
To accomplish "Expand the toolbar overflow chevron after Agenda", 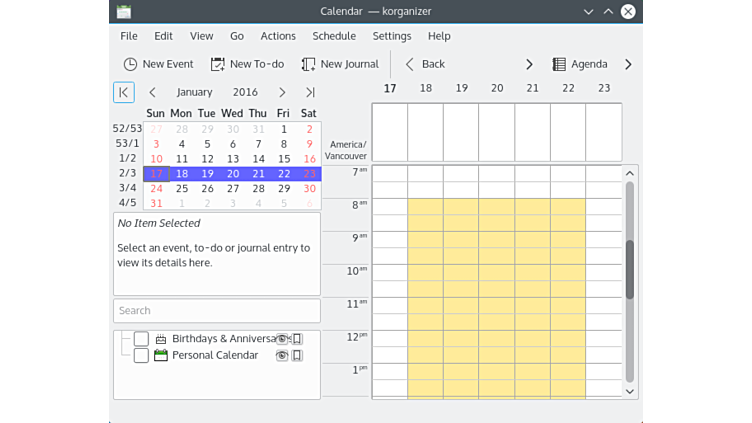I will pyautogui.click(x=628, y=64).
